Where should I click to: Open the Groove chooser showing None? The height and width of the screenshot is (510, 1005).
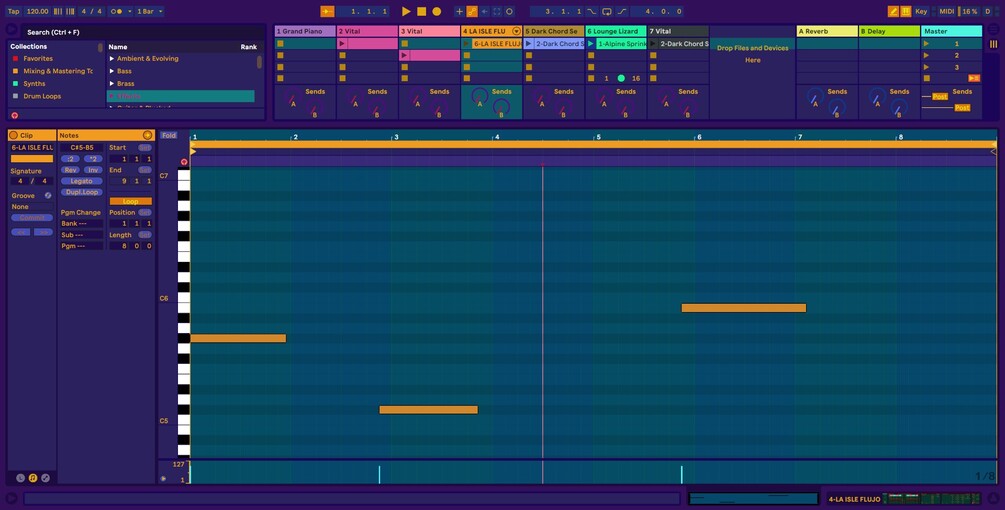pos(31,207)
